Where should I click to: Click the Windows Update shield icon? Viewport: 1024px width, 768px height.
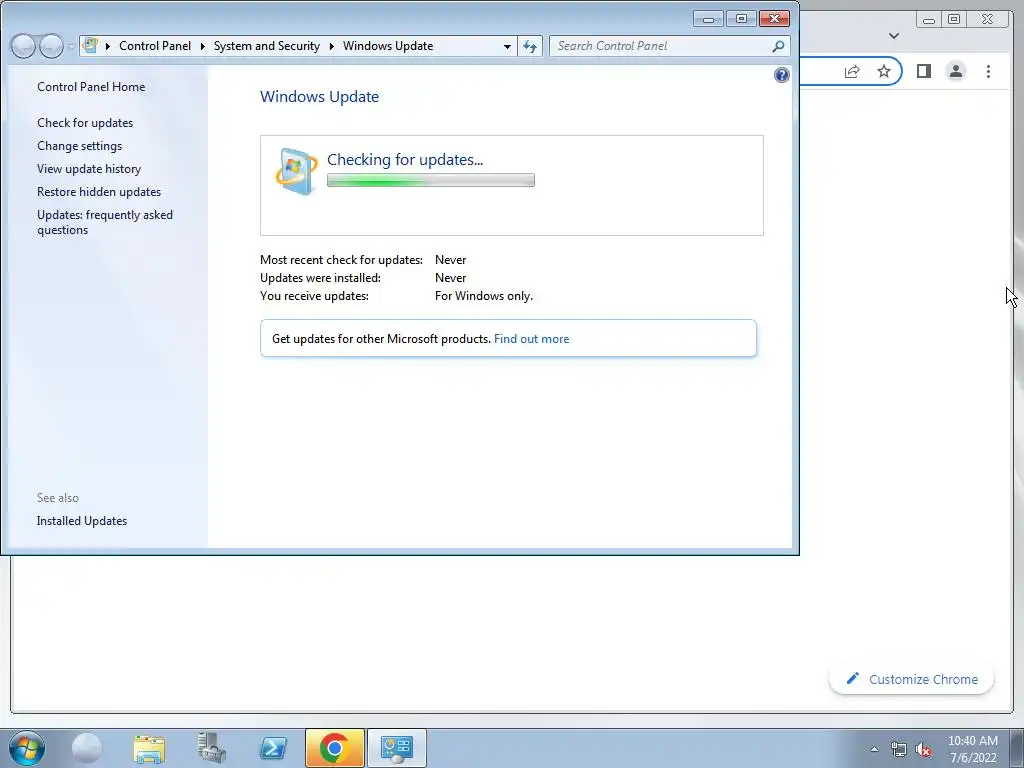pos(296,172)
